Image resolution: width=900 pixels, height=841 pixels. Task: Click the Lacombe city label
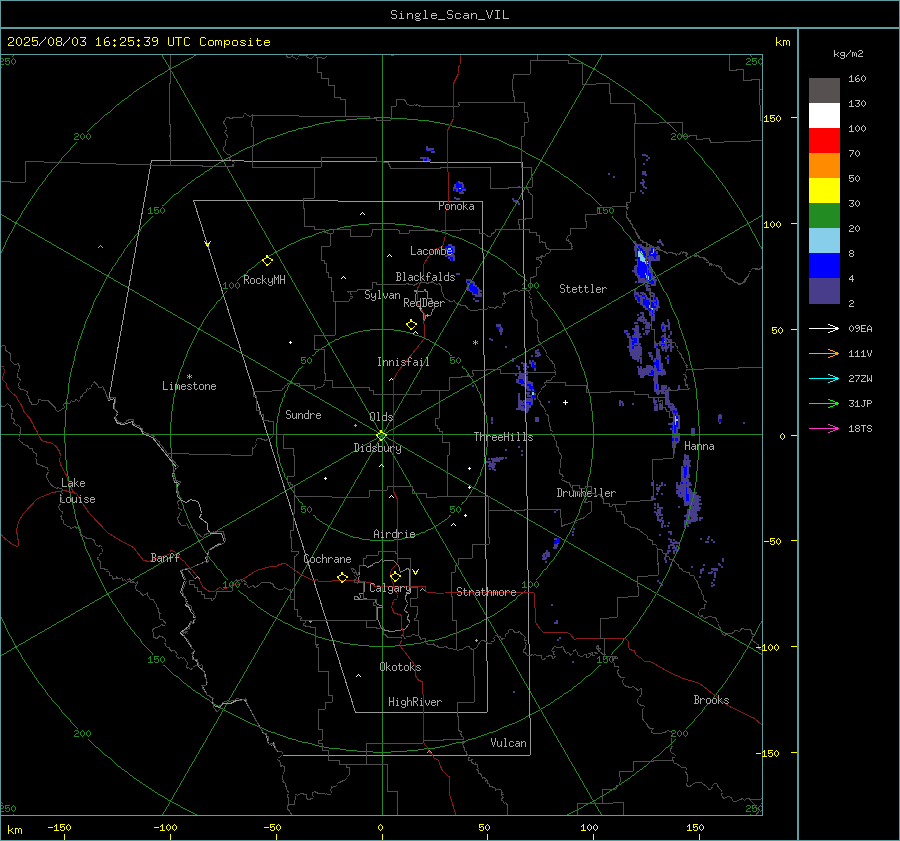point(431,251)
